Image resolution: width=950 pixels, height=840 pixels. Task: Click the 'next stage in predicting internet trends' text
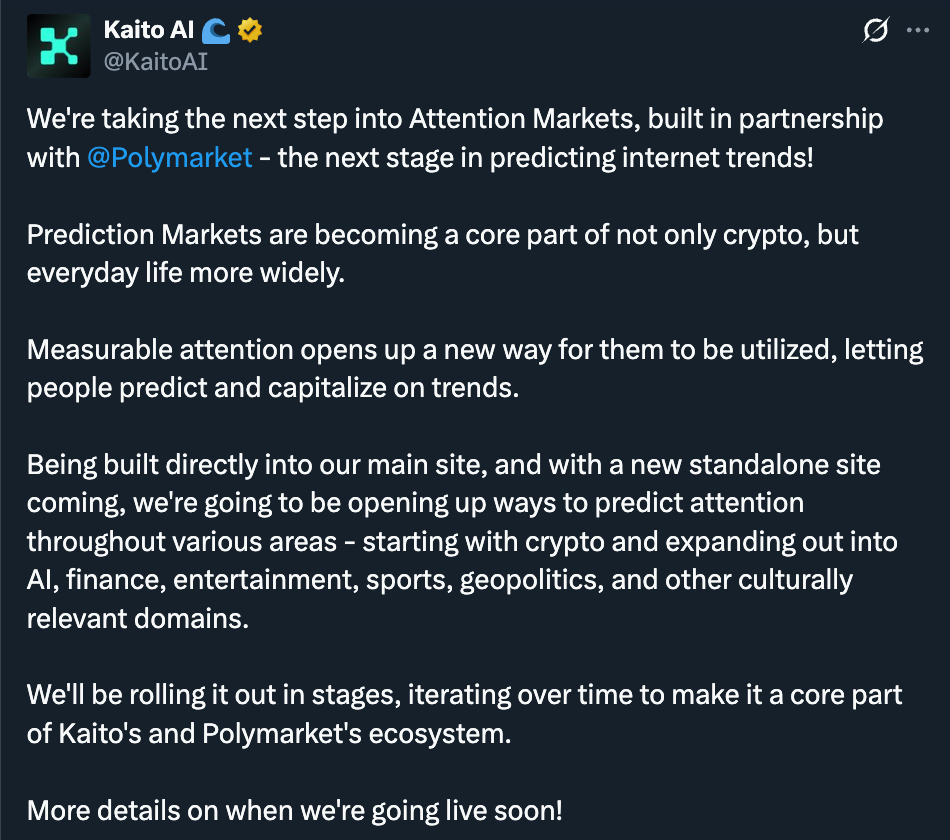pyautogui.click(x=545, y=158)
